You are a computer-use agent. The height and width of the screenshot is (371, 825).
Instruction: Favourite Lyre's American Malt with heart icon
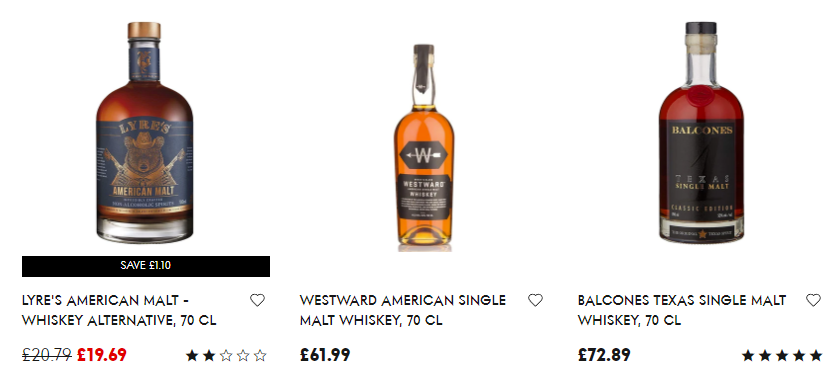click(x=257, y=300)
